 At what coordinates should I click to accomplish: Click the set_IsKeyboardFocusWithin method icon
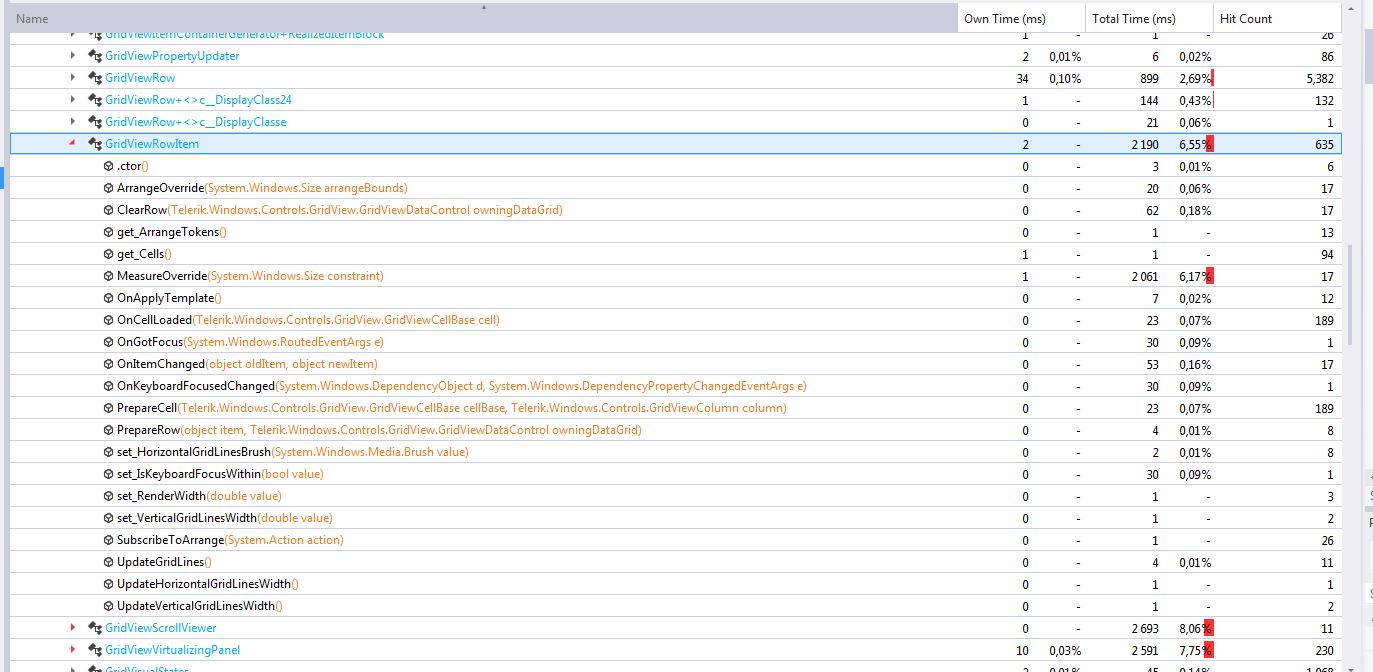click(108, 474)
